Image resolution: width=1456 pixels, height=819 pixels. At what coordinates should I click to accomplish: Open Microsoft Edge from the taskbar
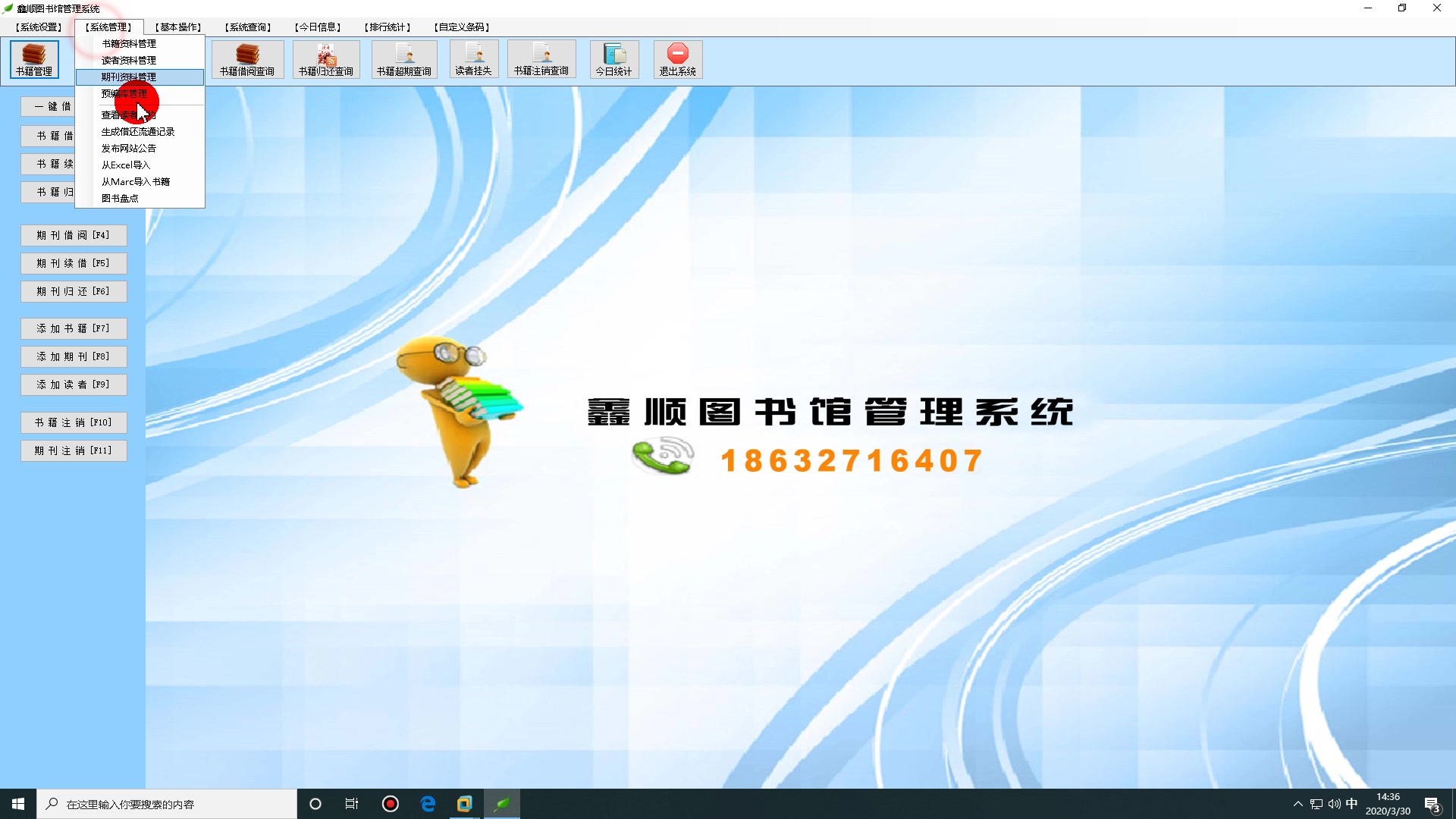tap(428, 803)
